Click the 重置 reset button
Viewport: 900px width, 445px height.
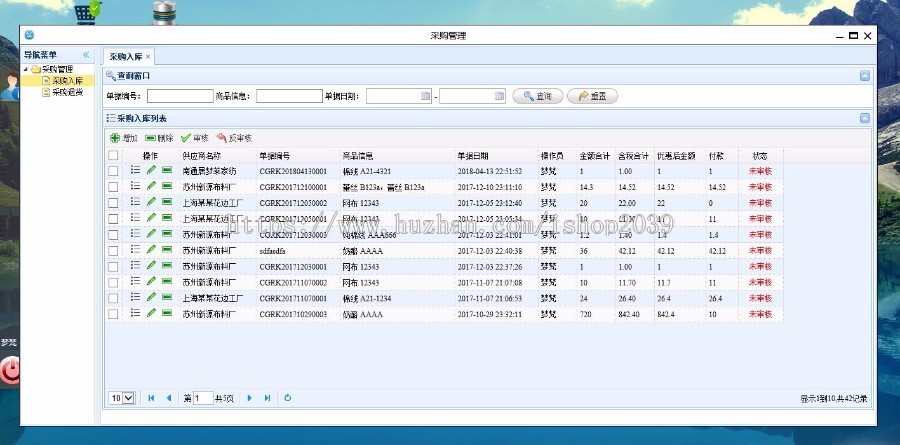pyautogui.click(x=592, y=96)
